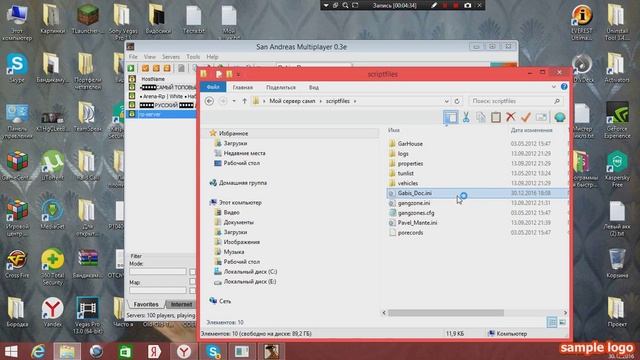Click the Поиск: scriptfiles search box
The height and width of the screenshot is (360, 640).
pyautogui.click(x=515, y=101)
